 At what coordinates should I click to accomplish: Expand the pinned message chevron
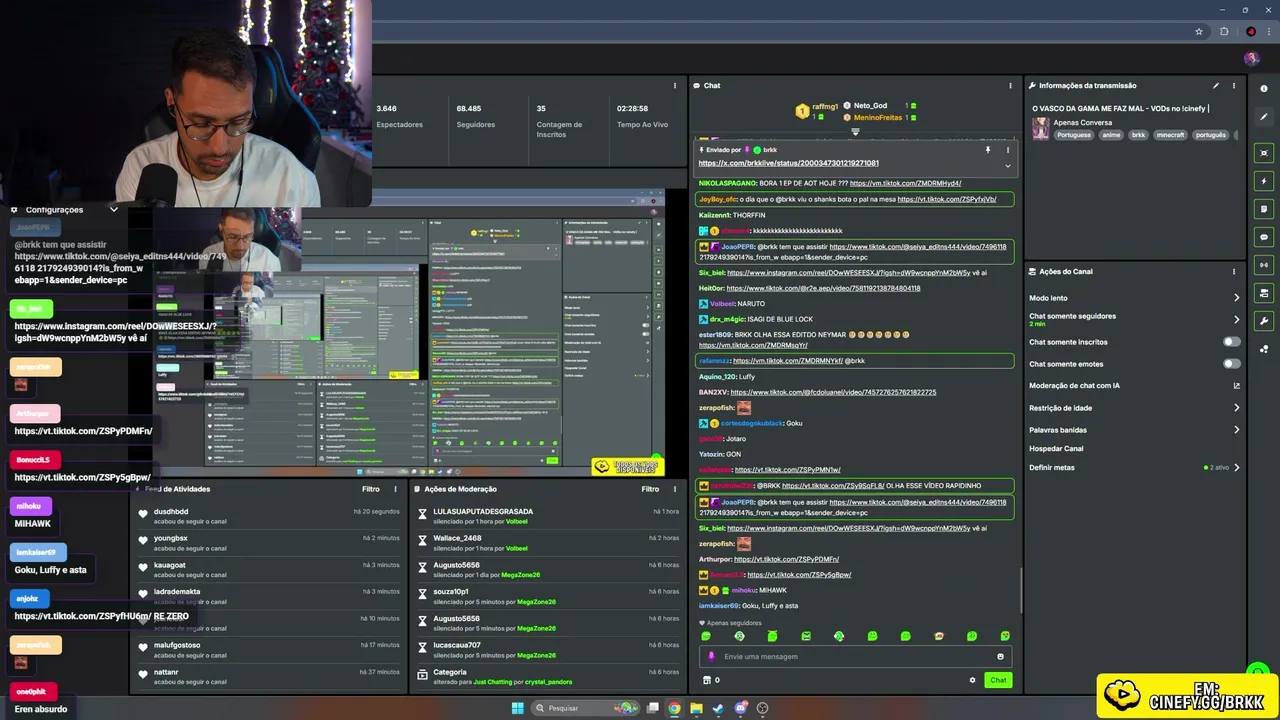point(1007,165)
